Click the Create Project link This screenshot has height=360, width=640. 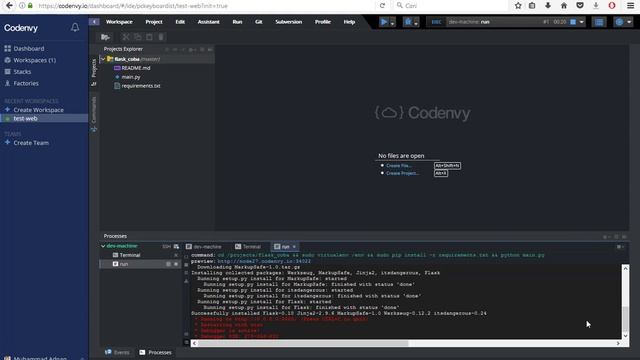click(402, 173)
